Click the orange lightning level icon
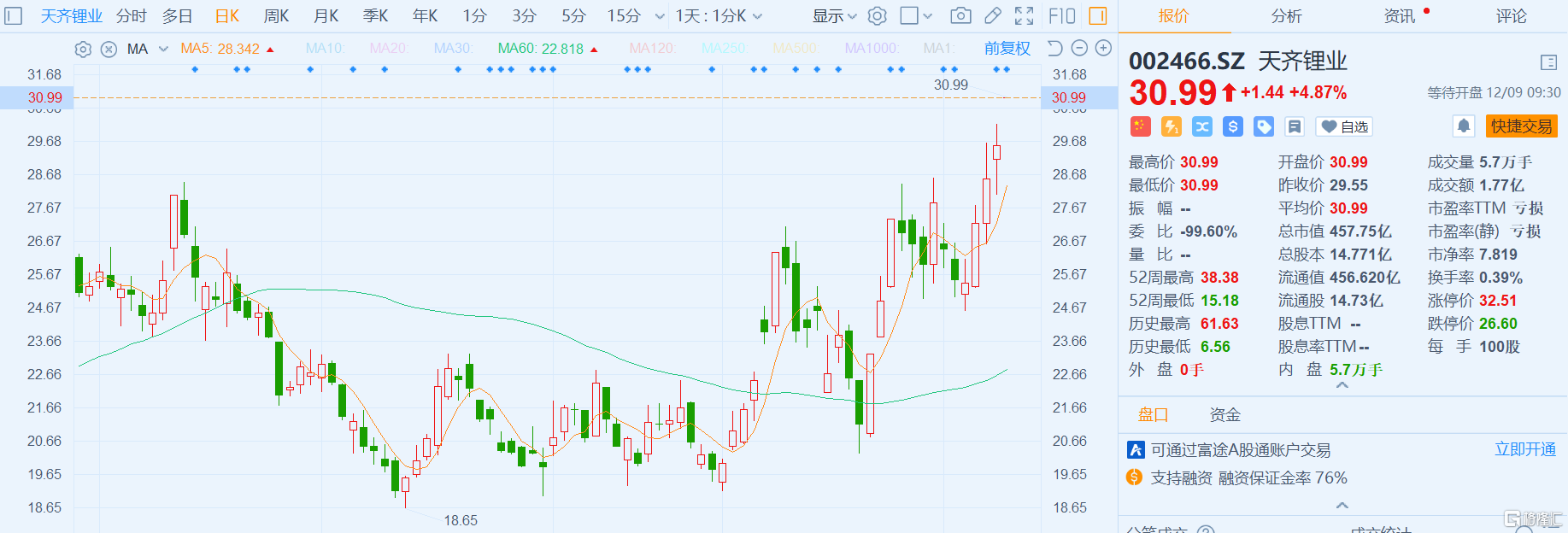This screenshot has height=533, width=1568. pos(1171,126)
